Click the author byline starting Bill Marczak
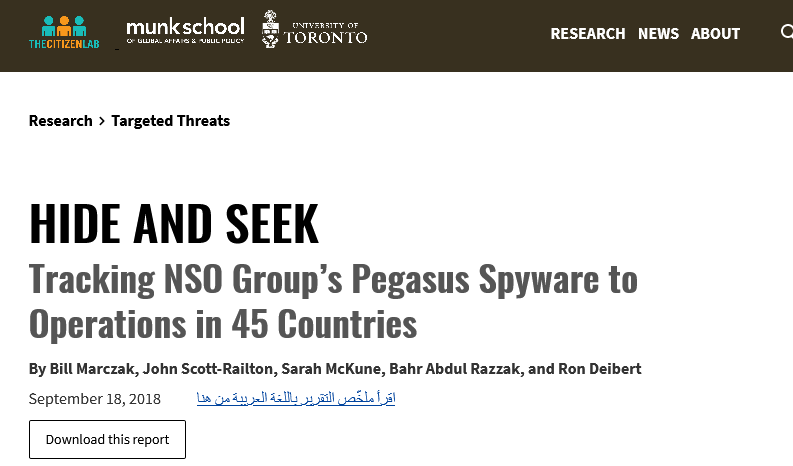 pyautogui.click(x=335, y=369)
